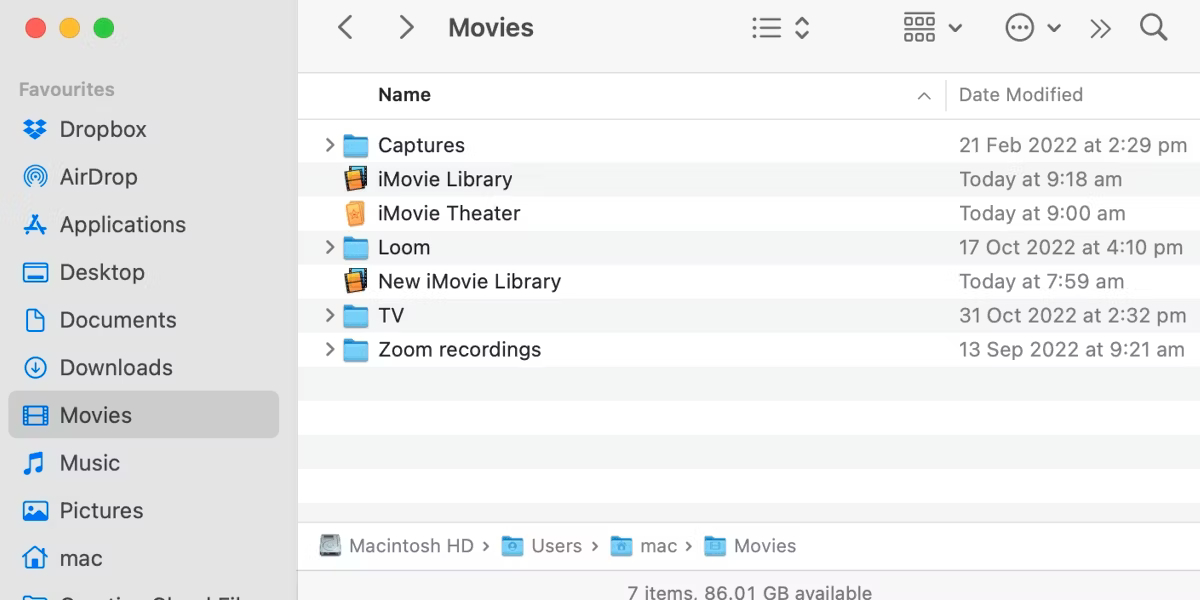Expand the Captures folder
The height and width of the screenshot is (600, 1200).
330,145
